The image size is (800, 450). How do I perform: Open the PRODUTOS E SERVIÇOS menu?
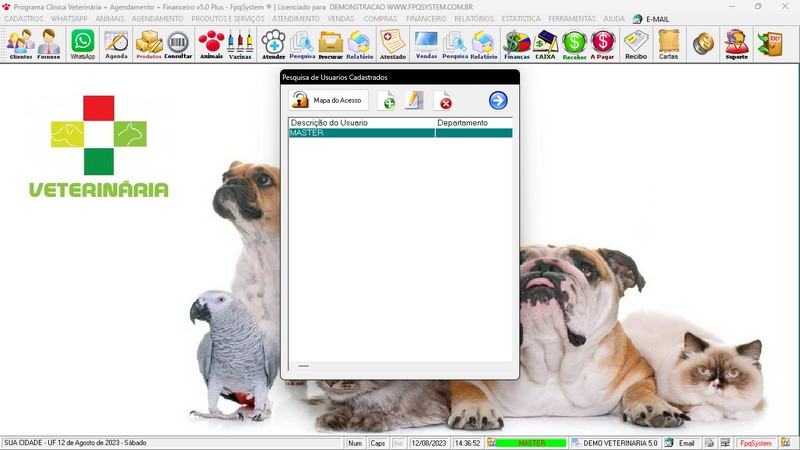click(228, 19)
